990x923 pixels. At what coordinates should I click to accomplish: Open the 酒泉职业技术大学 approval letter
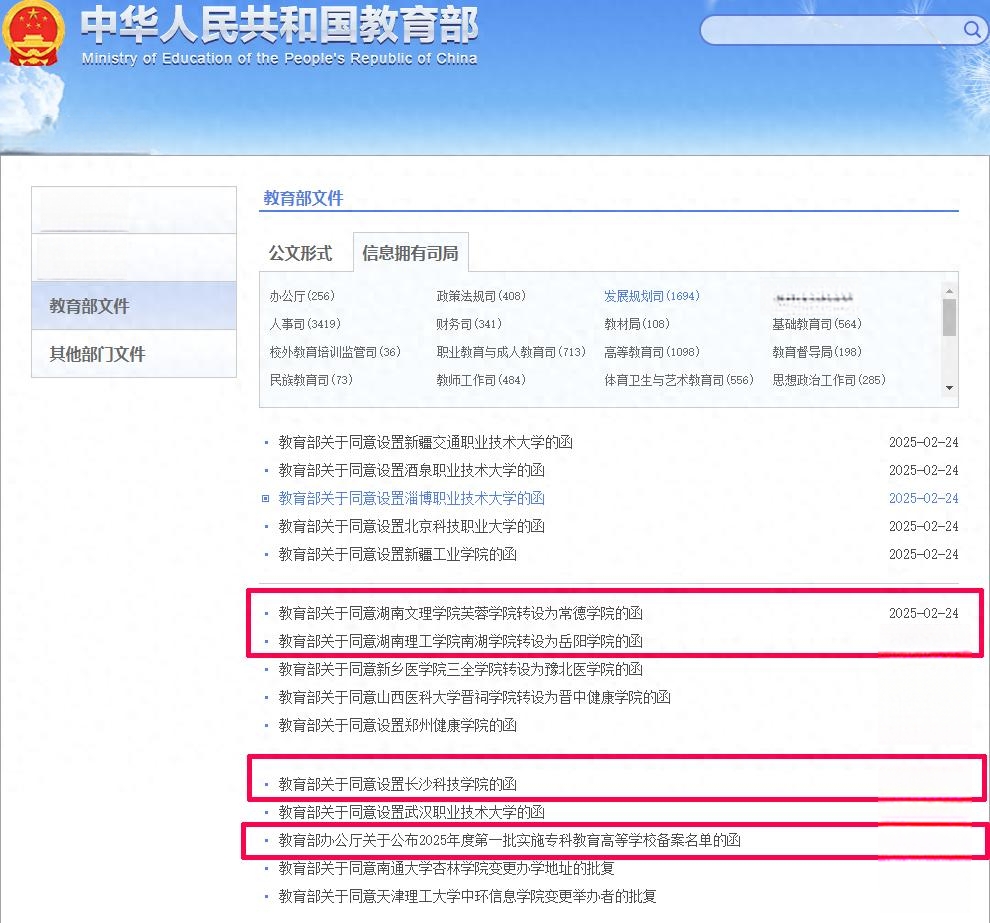coord(412,470)
